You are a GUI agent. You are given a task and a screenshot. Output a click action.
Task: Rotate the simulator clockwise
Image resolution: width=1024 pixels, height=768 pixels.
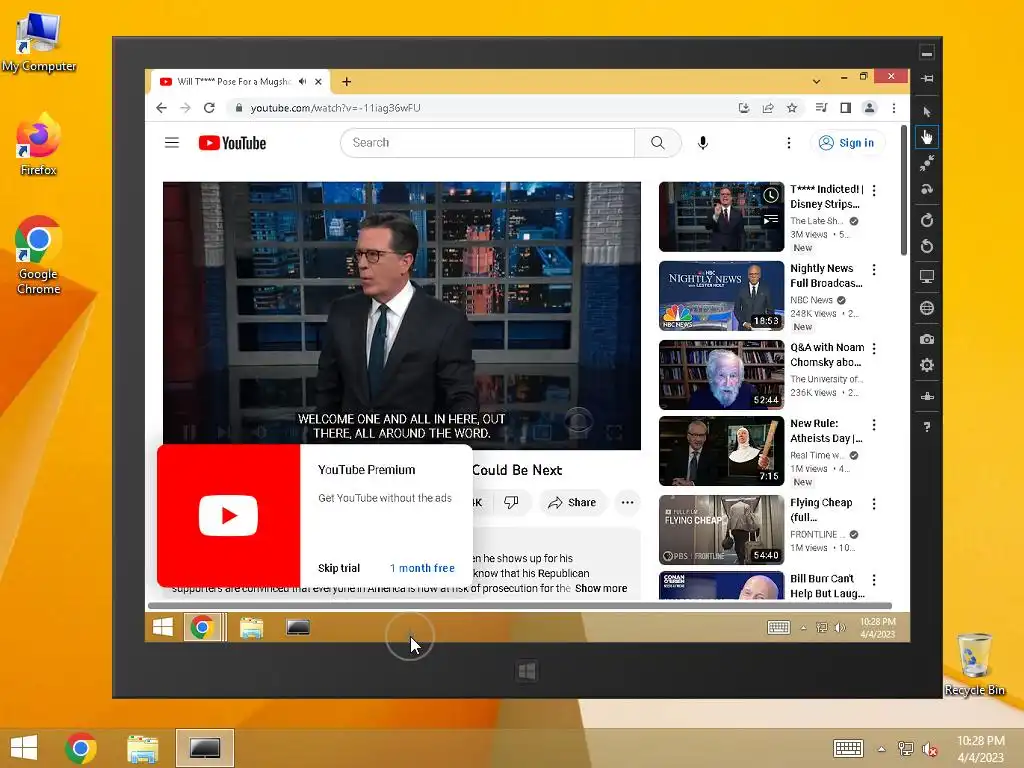coord(927,220)
